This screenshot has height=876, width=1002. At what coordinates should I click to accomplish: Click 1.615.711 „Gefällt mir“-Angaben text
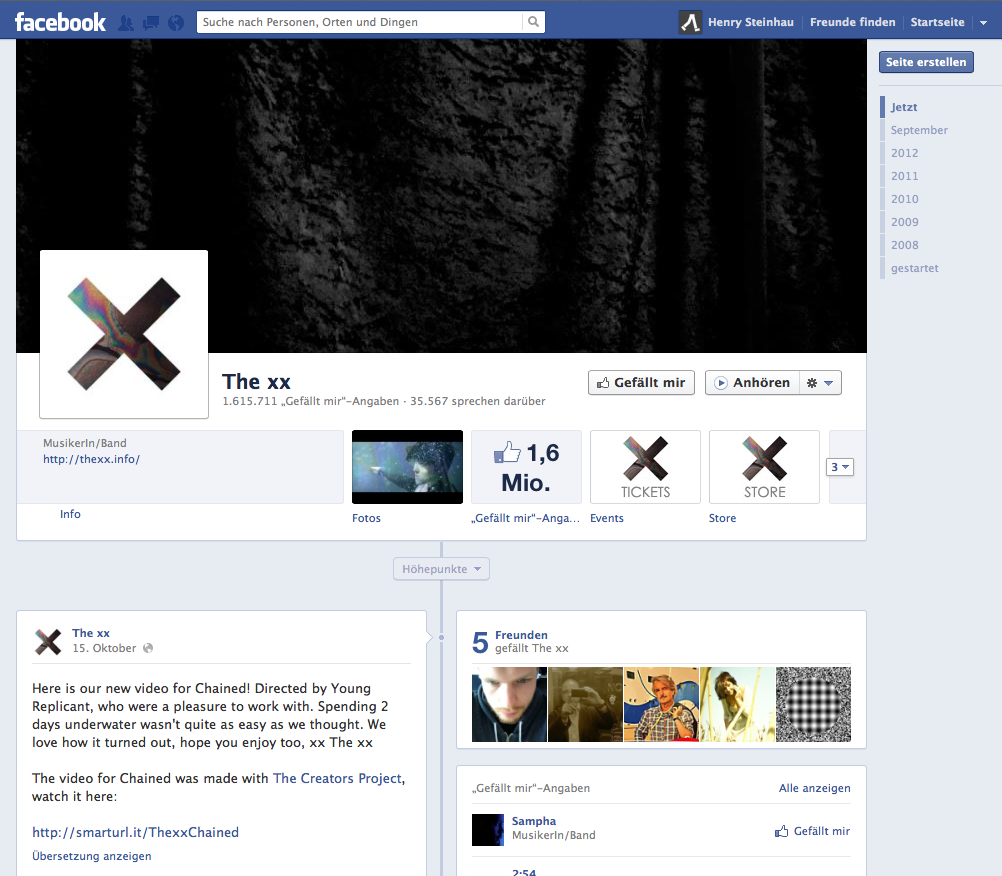coord(311,401)
